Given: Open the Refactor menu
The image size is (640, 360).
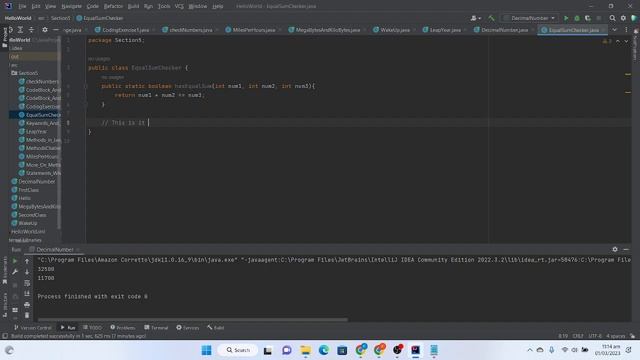Looking at the screenshot, I should point(113,6).
